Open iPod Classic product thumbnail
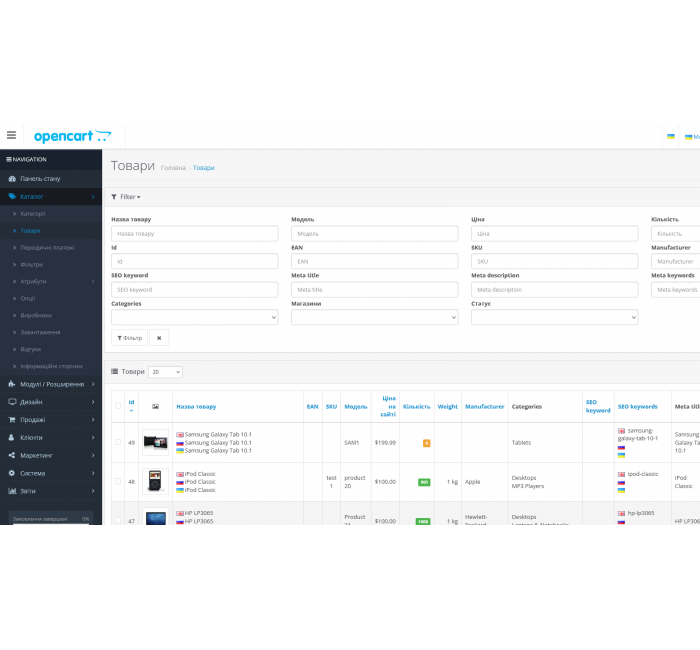 click(x=155, y=481)
